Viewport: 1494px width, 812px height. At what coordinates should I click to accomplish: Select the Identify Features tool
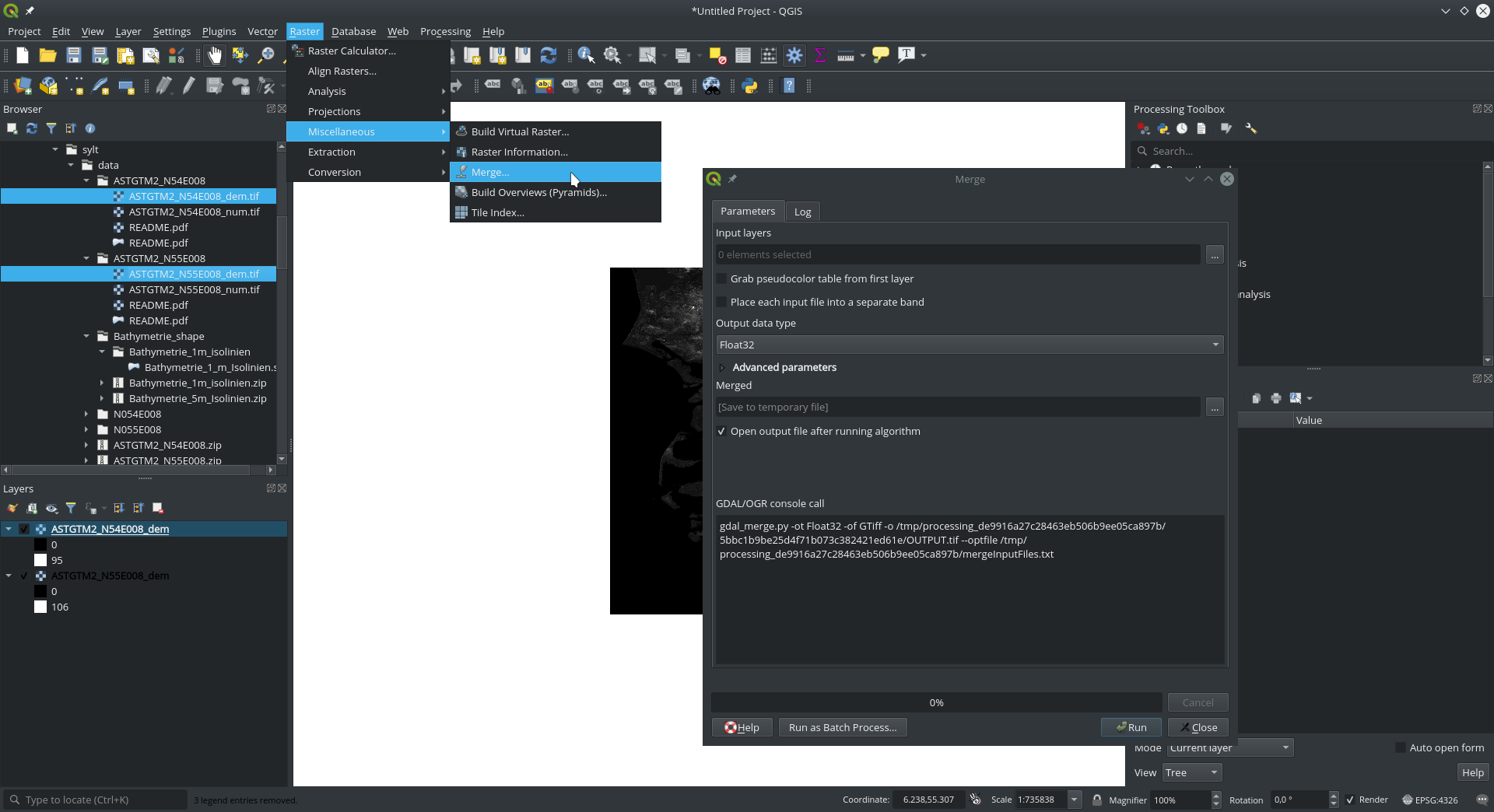coord(585,55)
